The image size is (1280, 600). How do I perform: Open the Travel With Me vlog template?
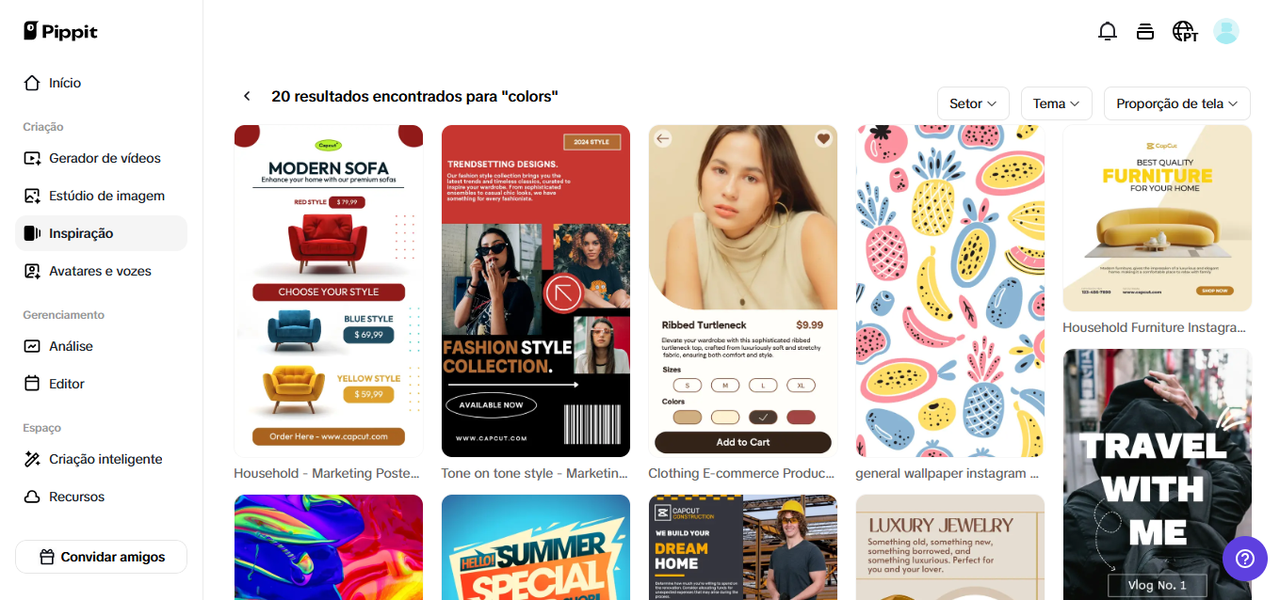tap(1157, 474)
